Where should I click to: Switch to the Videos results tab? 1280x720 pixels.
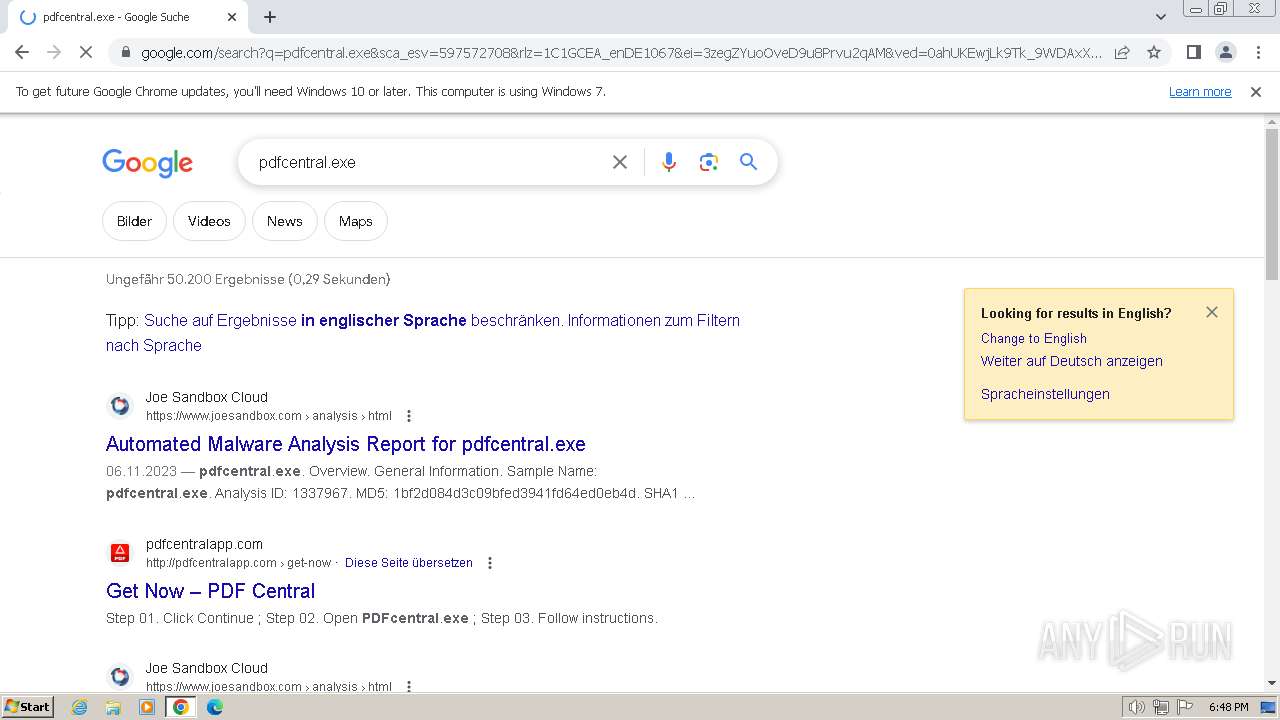(x=209, y=221)
